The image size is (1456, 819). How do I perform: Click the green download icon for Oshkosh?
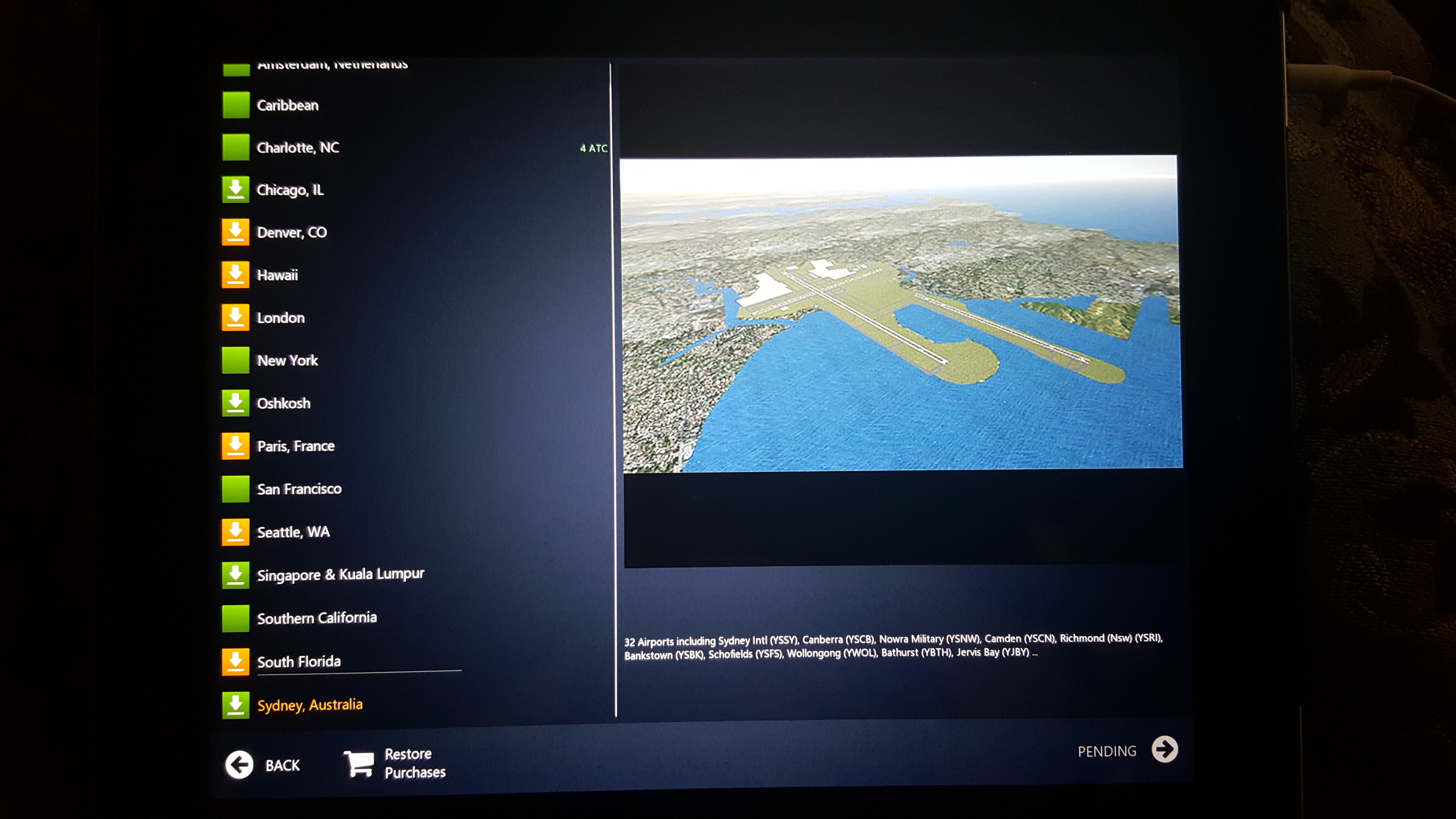(236, 403)
